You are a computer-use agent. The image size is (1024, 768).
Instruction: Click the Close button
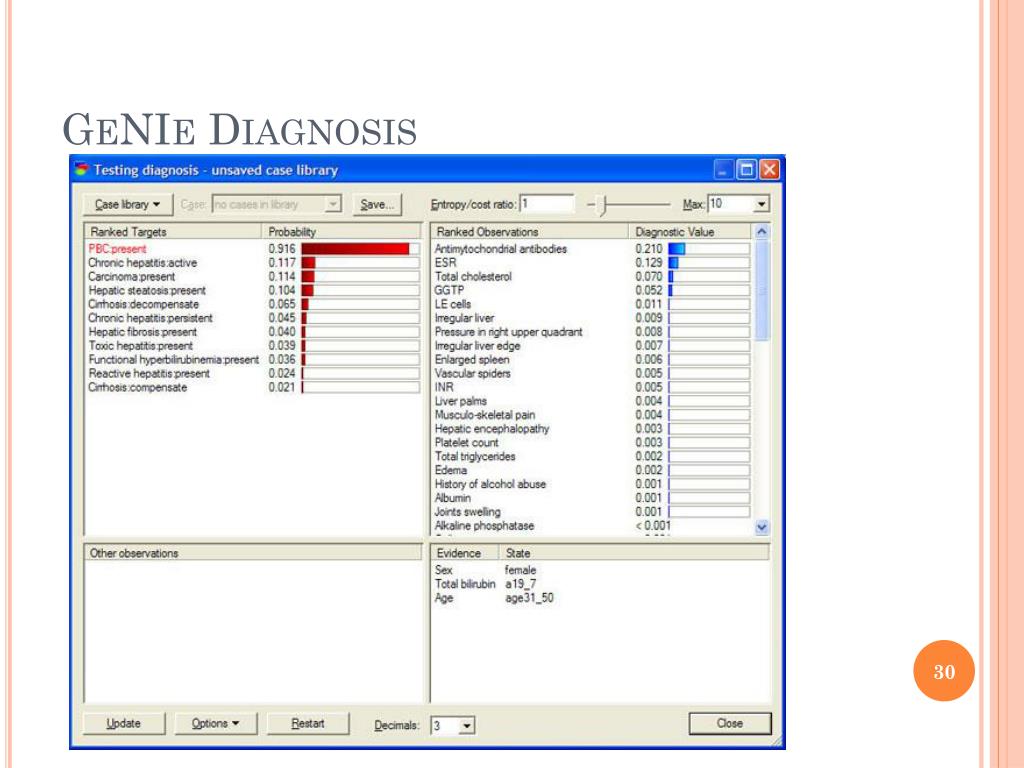(x=729, y=724)
